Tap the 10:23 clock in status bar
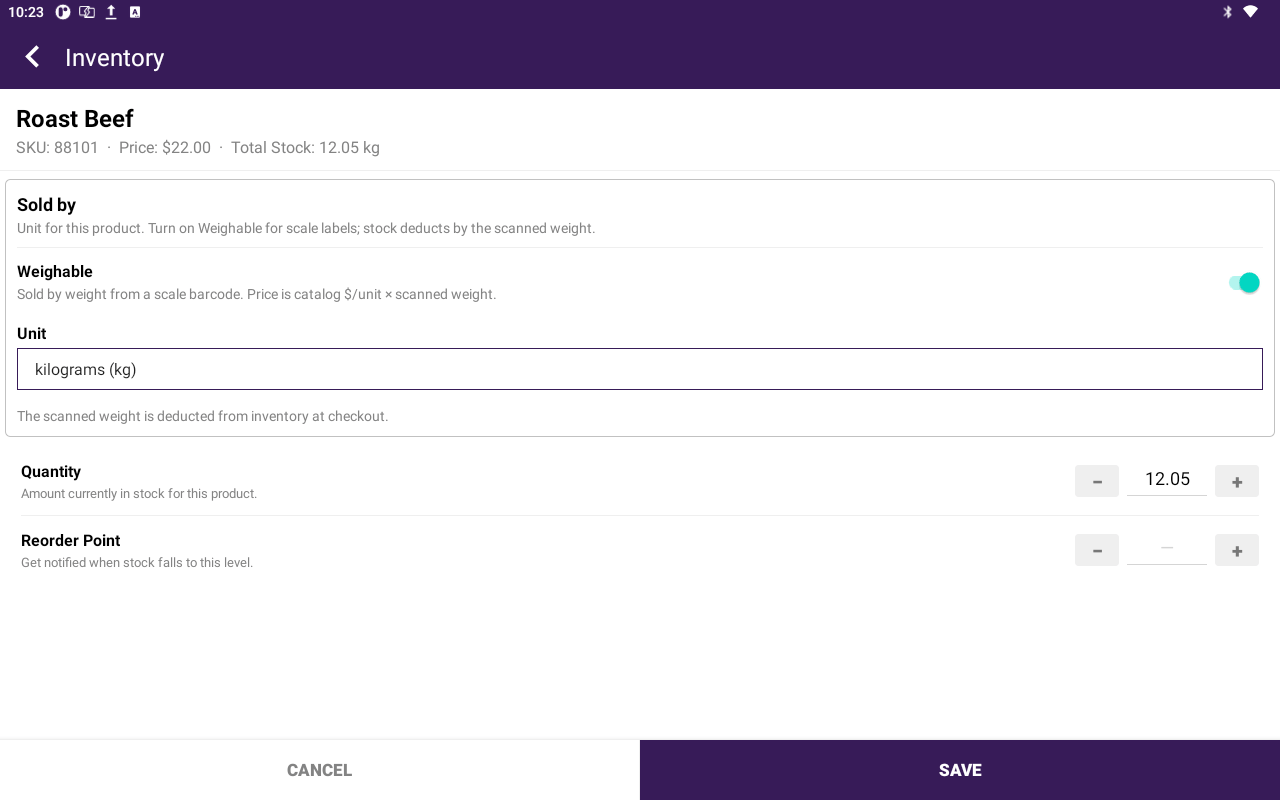Image resolution: width=1280 pixels, height=800 pixels. coord(26,12)
